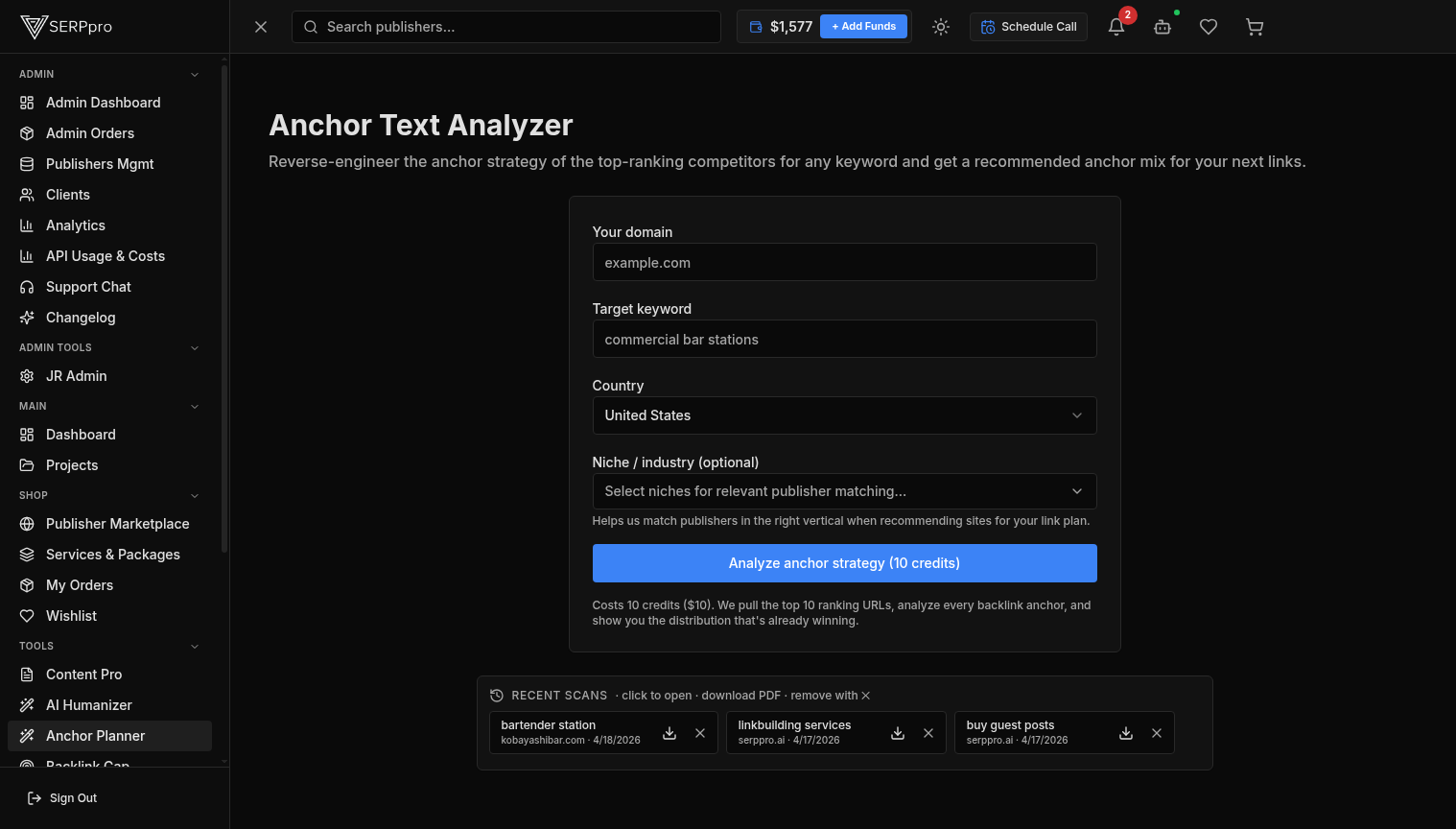The height and width of the screenshot is (829, 1456).
Task: Click the Target keyword input field
Action: [x=844, y=339]
